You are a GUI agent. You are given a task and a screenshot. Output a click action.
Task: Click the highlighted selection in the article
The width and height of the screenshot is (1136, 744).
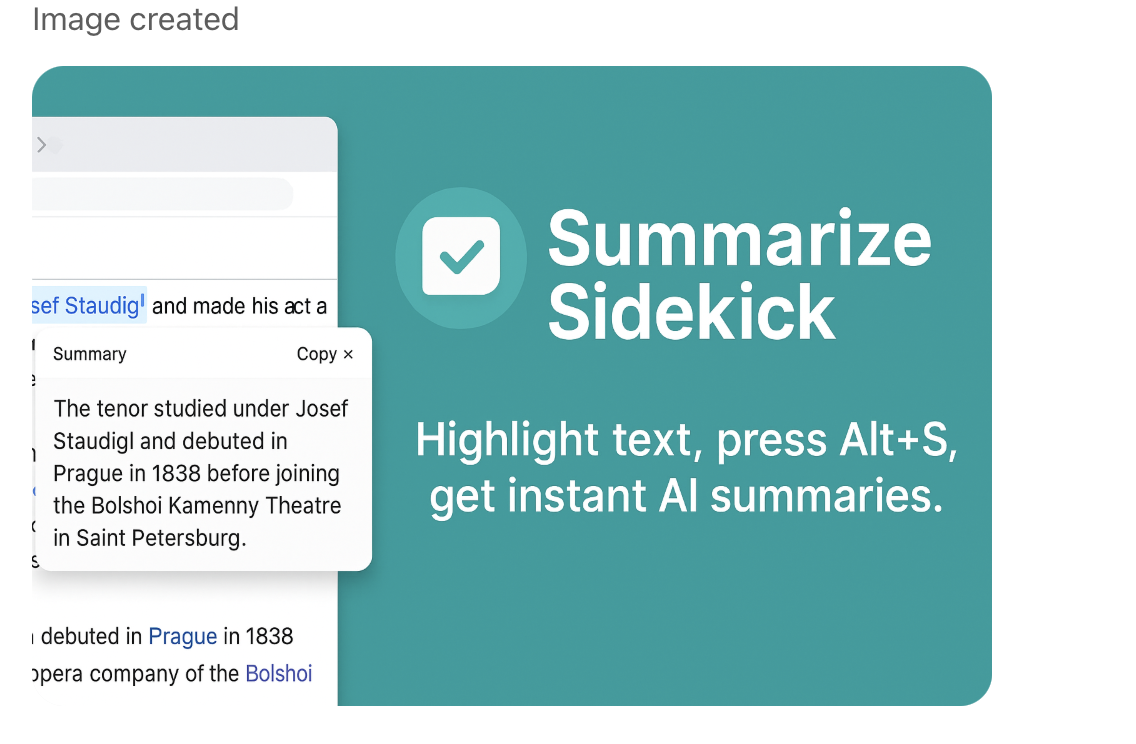[88, 305]
